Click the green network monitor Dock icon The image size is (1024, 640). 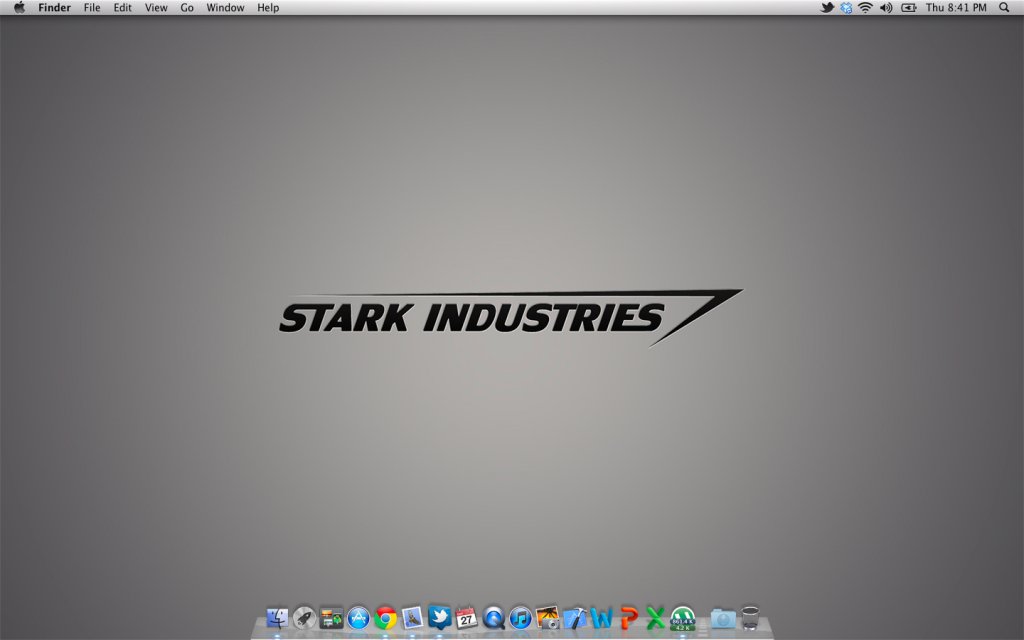pos(682,618)
